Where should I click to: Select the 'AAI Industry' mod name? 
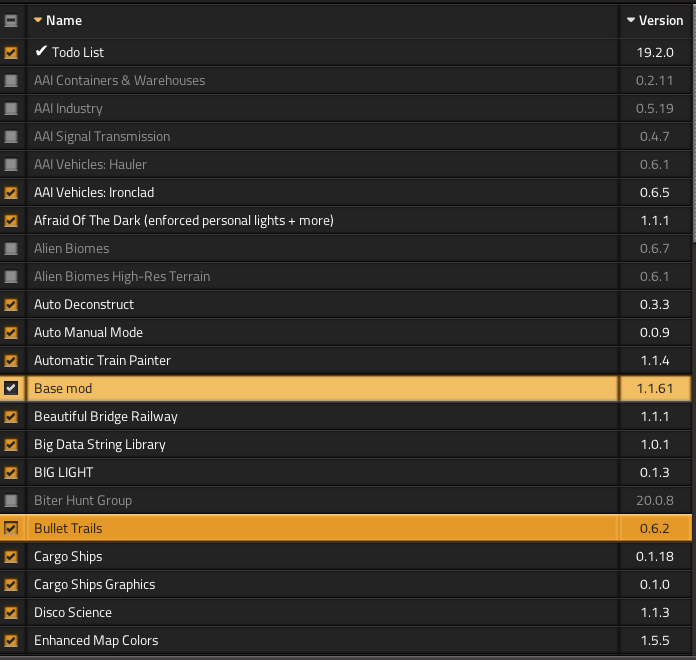[68, 108]
